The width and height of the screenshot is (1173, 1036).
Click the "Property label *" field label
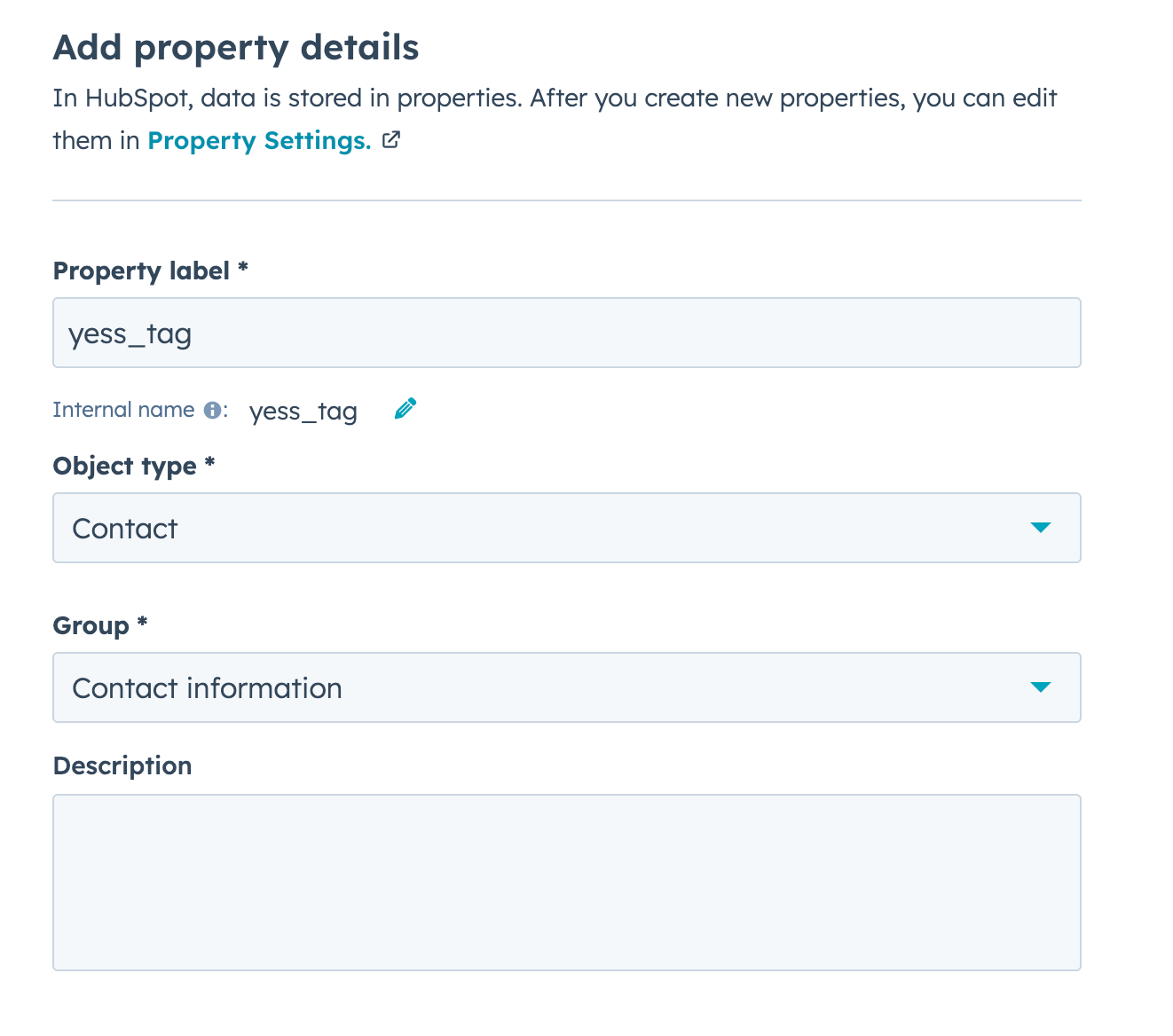coord(141,271)
